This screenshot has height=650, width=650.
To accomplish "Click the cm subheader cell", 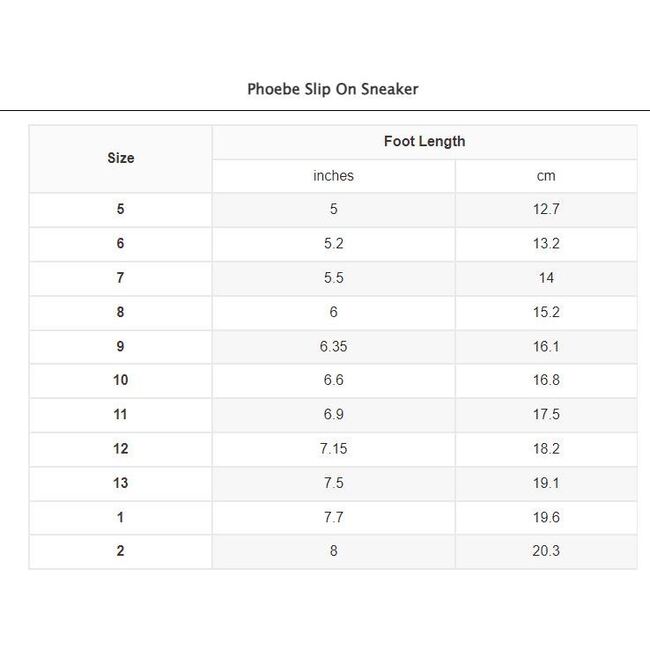I will click(x=546, y=176).
